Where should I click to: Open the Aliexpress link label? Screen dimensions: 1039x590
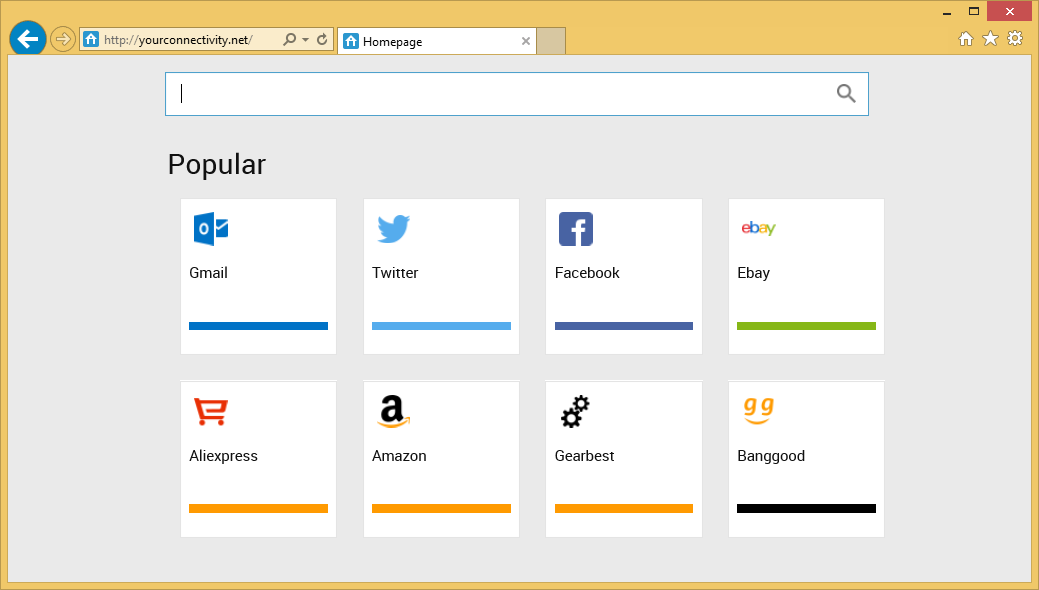223,456
